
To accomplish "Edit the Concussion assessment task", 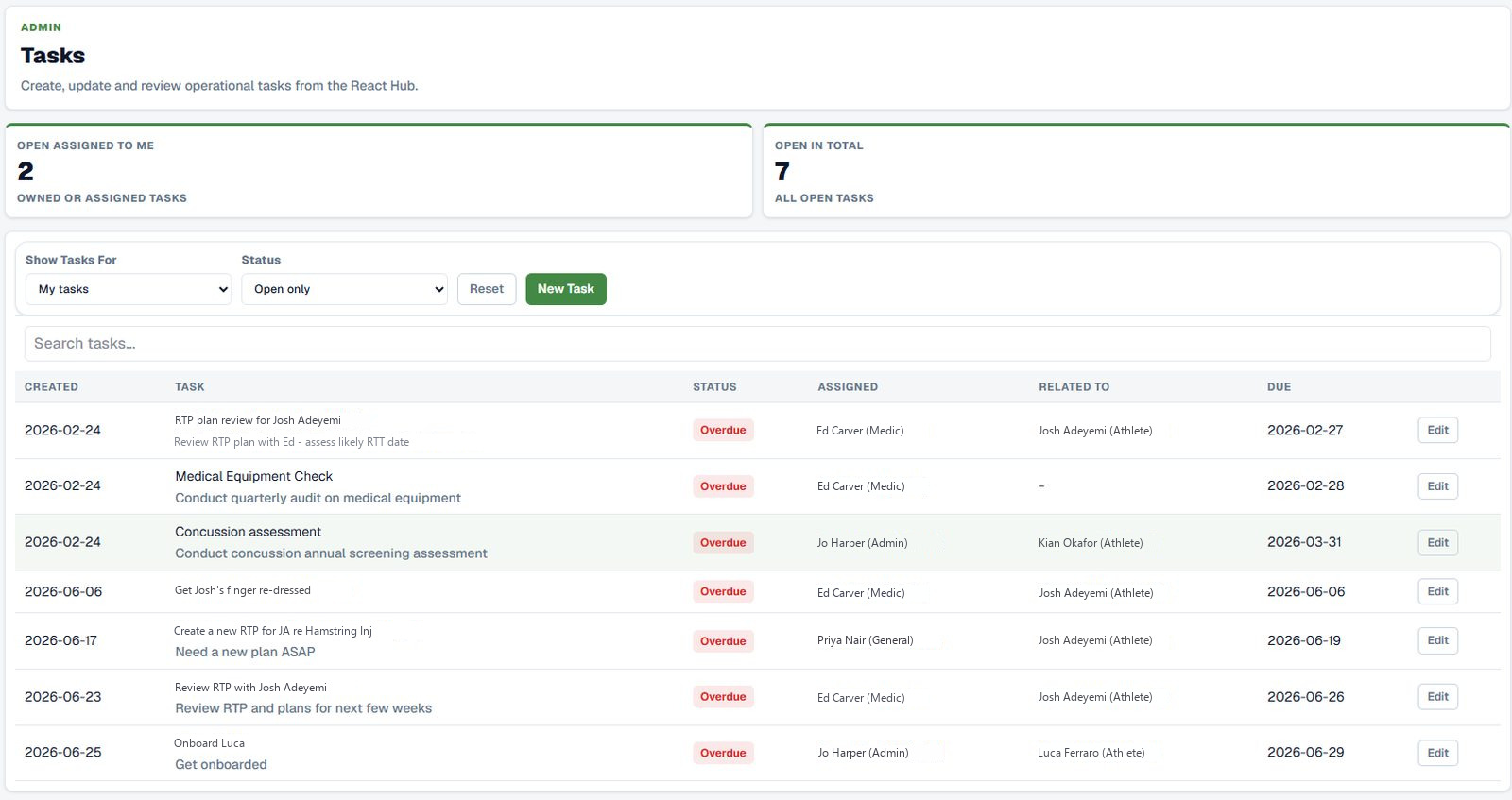I will pyautogui.click(x=1437, y=542).
